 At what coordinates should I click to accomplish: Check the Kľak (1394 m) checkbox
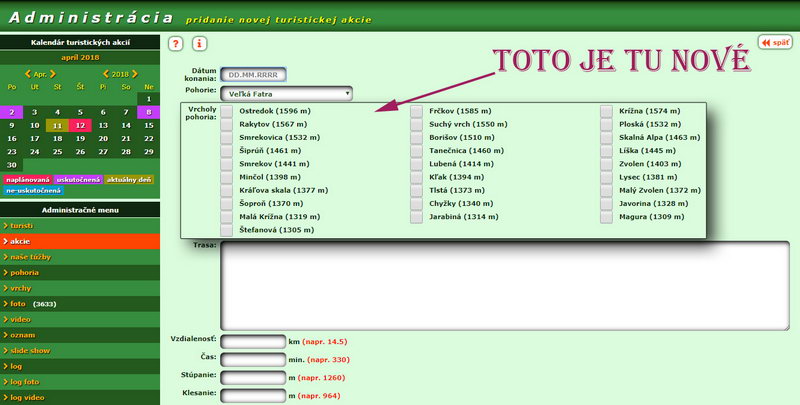pyautogui.click(x=416, y=178)
